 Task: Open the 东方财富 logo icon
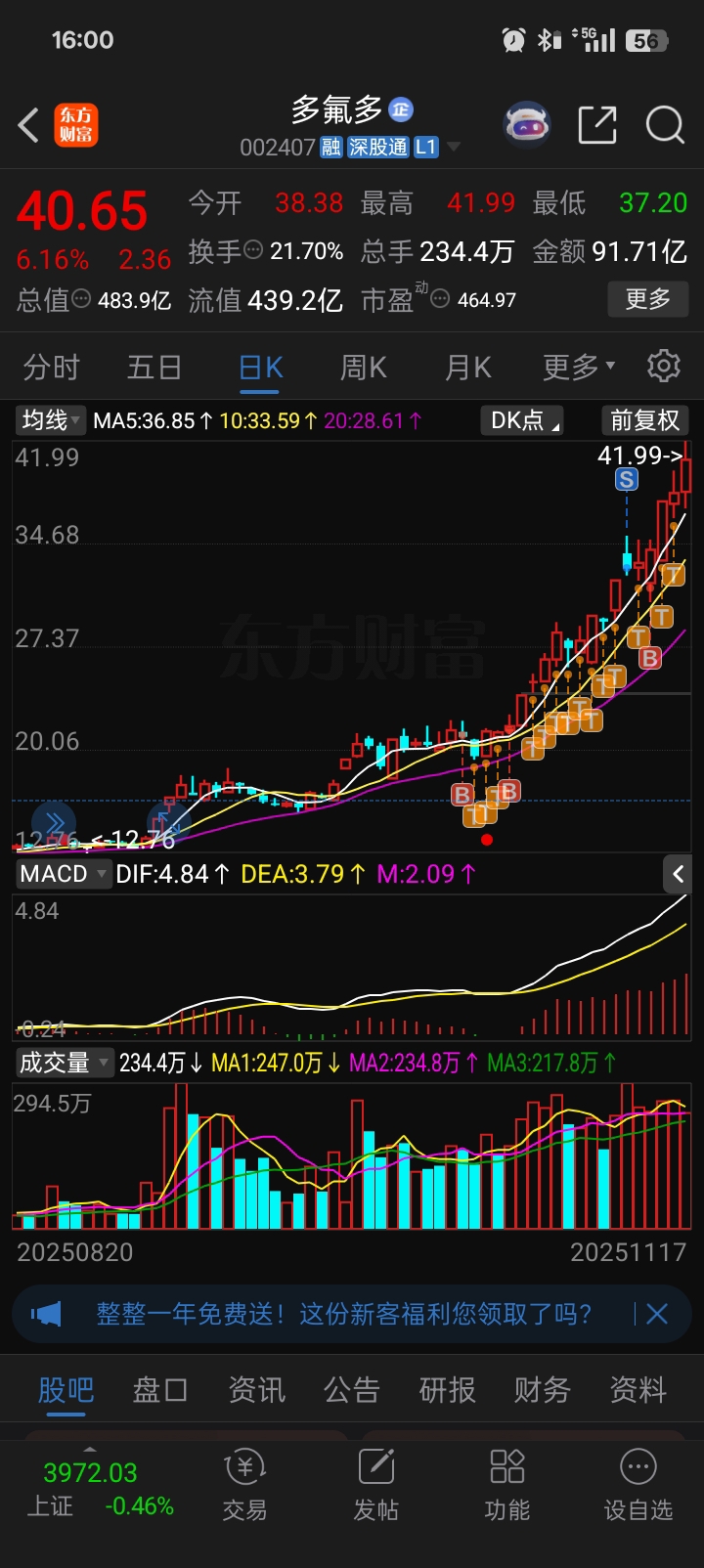coord(75,125)
